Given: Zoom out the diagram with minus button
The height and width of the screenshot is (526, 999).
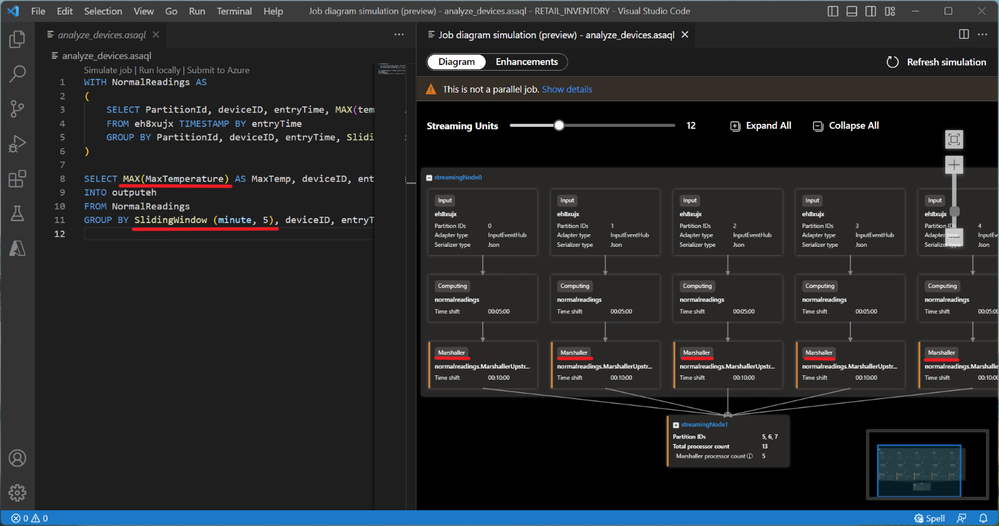Looking at the screenshot, I should coord(954,237).
